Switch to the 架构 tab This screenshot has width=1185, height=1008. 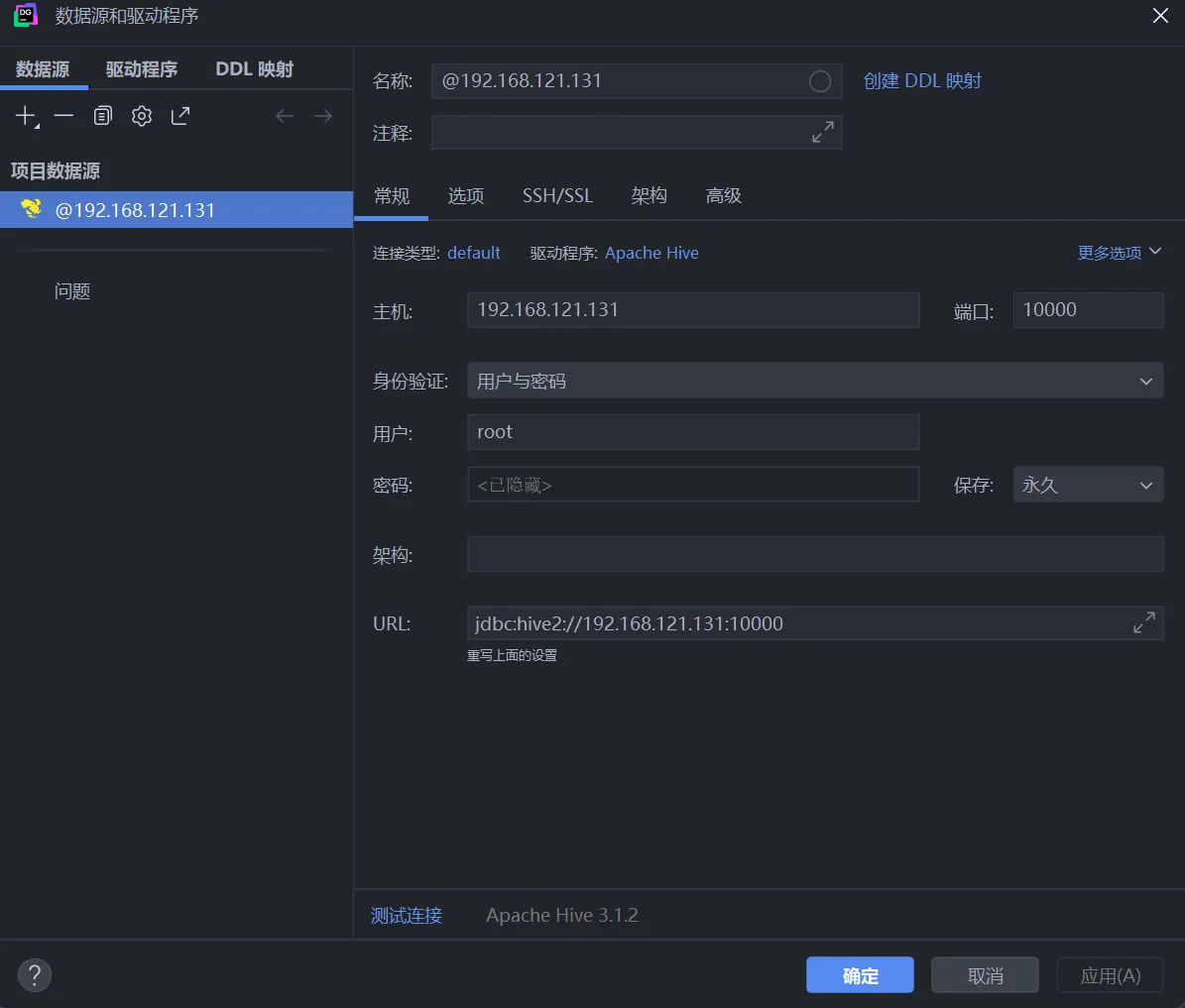tap(650, 195)
